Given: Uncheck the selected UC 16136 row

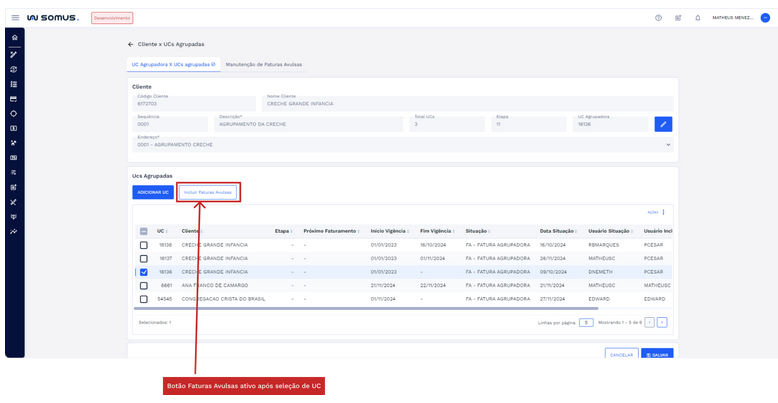Looking at the screenshot, I should click(x=144, y=272).
